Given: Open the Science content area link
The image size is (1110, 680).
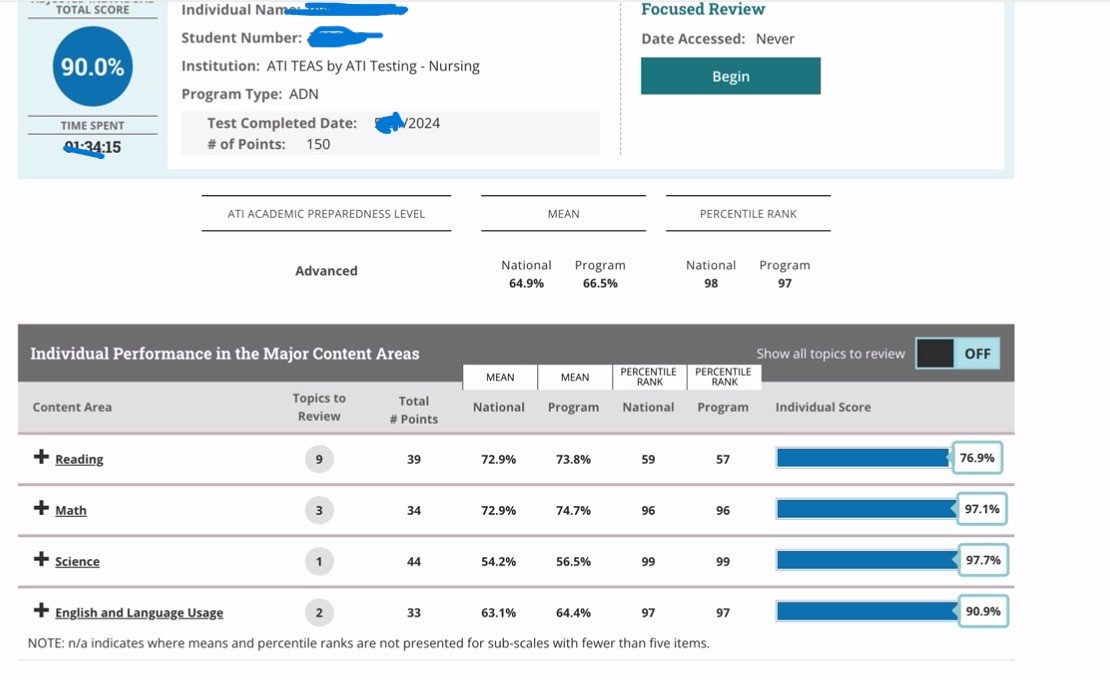Looking at the screenshot, I should point(77,561).
